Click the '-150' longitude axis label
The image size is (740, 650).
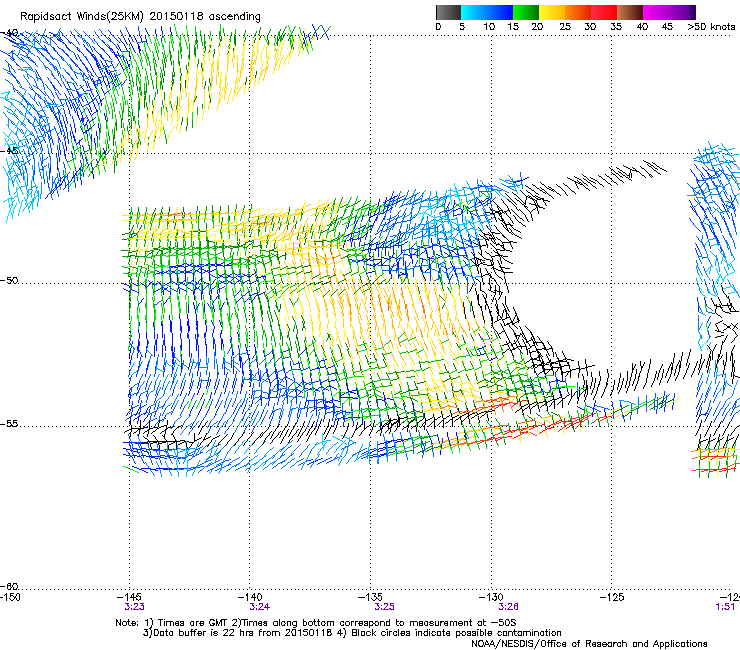point(10,597)
